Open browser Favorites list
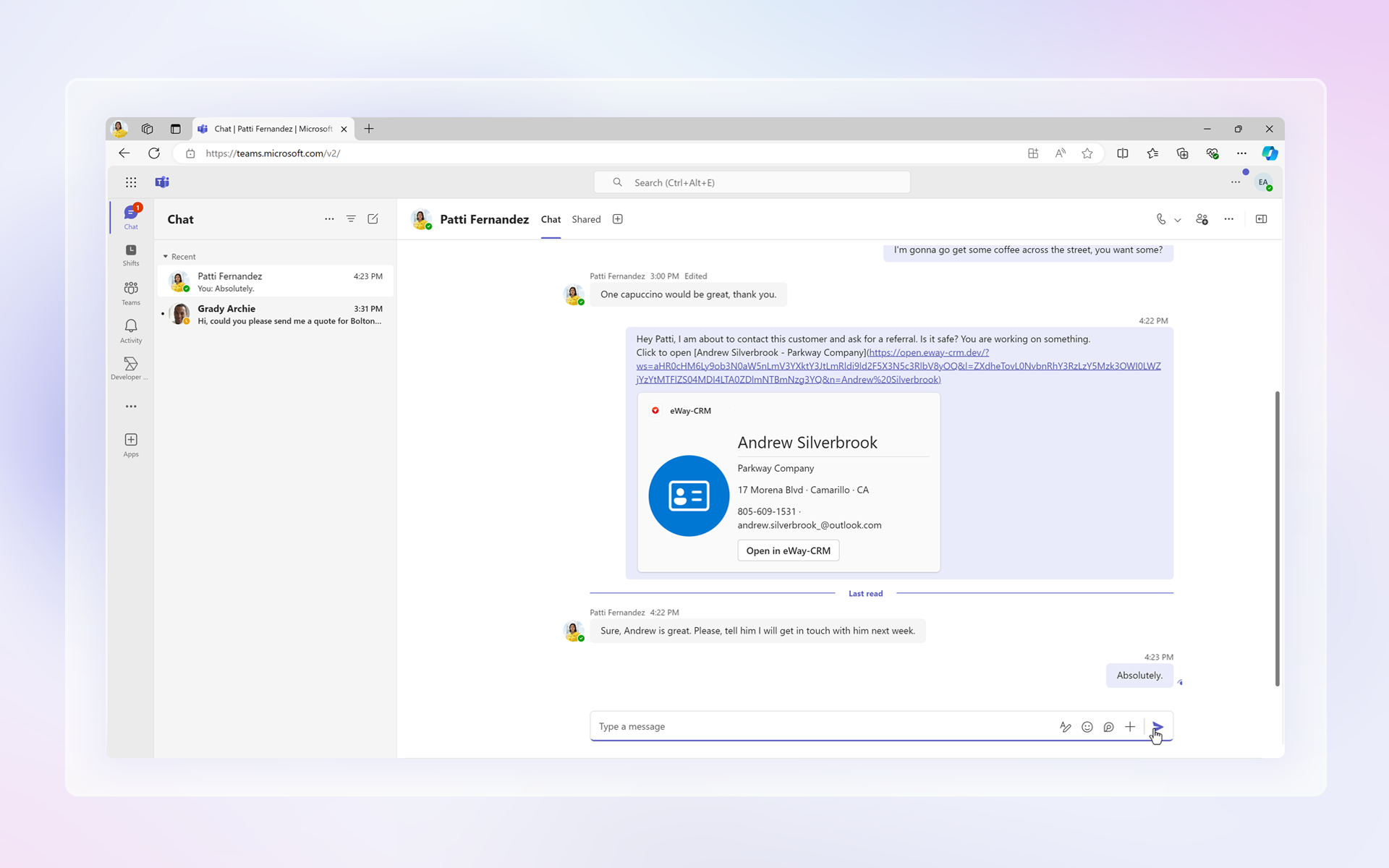Image resolution: width=1389 pixels, height=868 pixels. pos(1152,153)
